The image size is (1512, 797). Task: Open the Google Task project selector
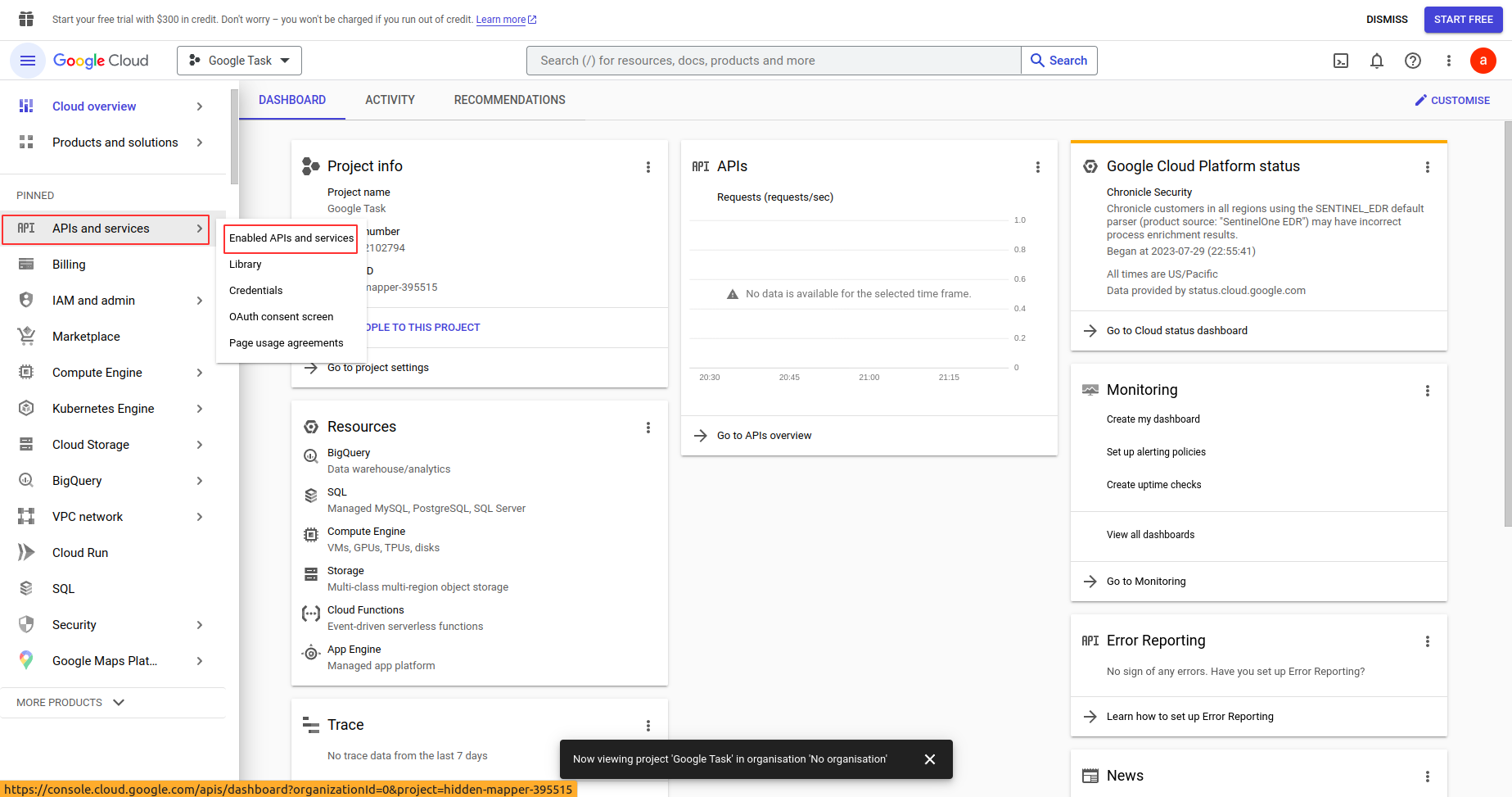click(239, 61)
